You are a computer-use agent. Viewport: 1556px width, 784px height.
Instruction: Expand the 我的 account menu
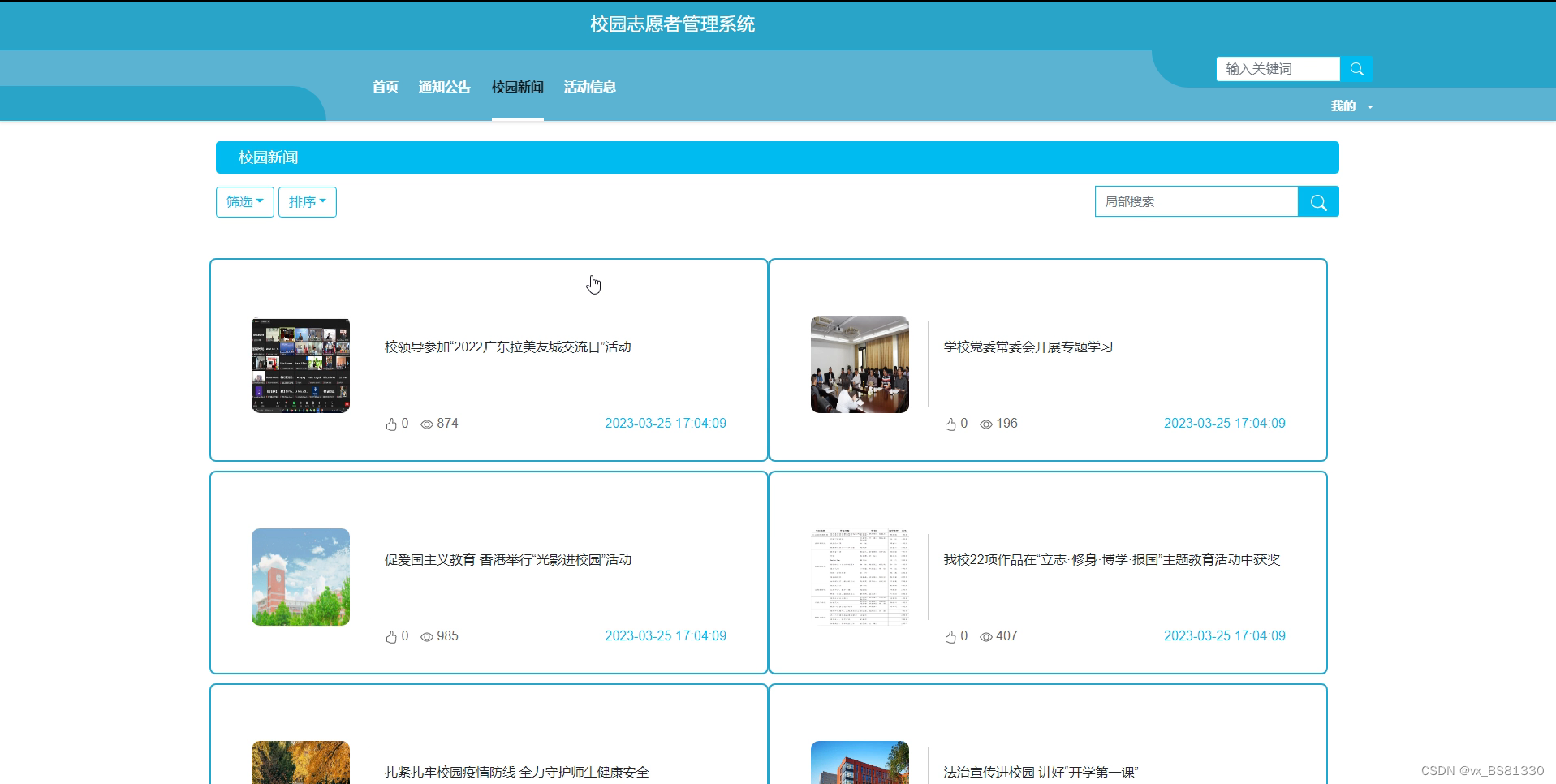point(1351,106)
